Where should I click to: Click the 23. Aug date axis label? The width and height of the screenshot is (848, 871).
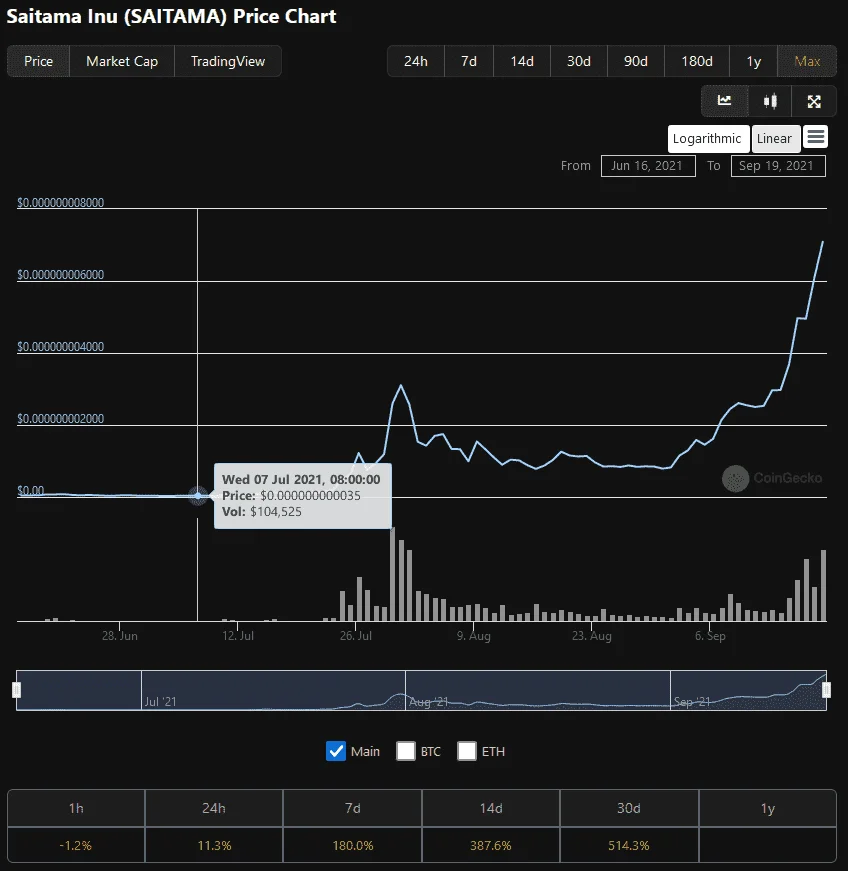click(592, 635)
